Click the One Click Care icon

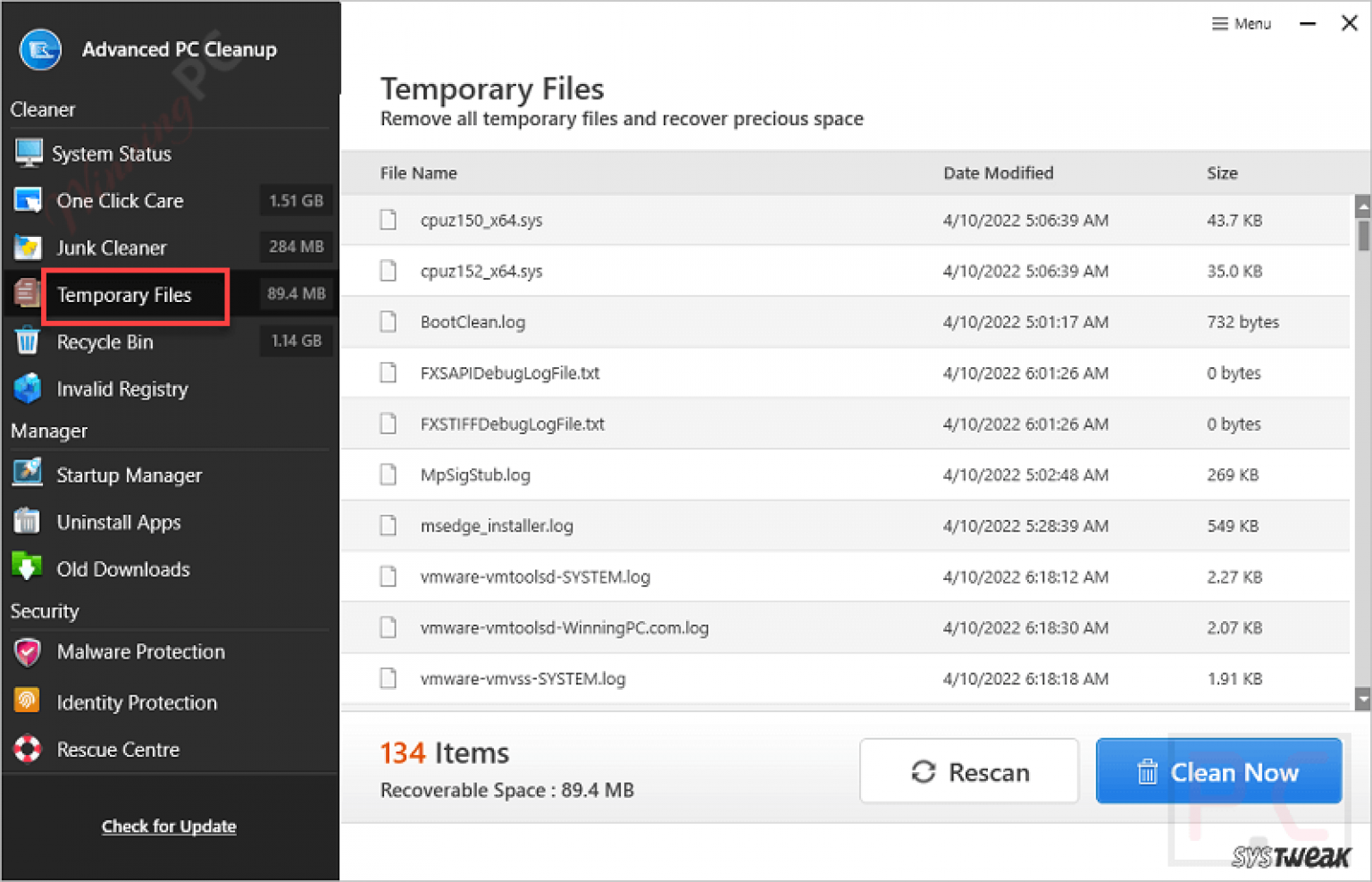tap(28, 200)
